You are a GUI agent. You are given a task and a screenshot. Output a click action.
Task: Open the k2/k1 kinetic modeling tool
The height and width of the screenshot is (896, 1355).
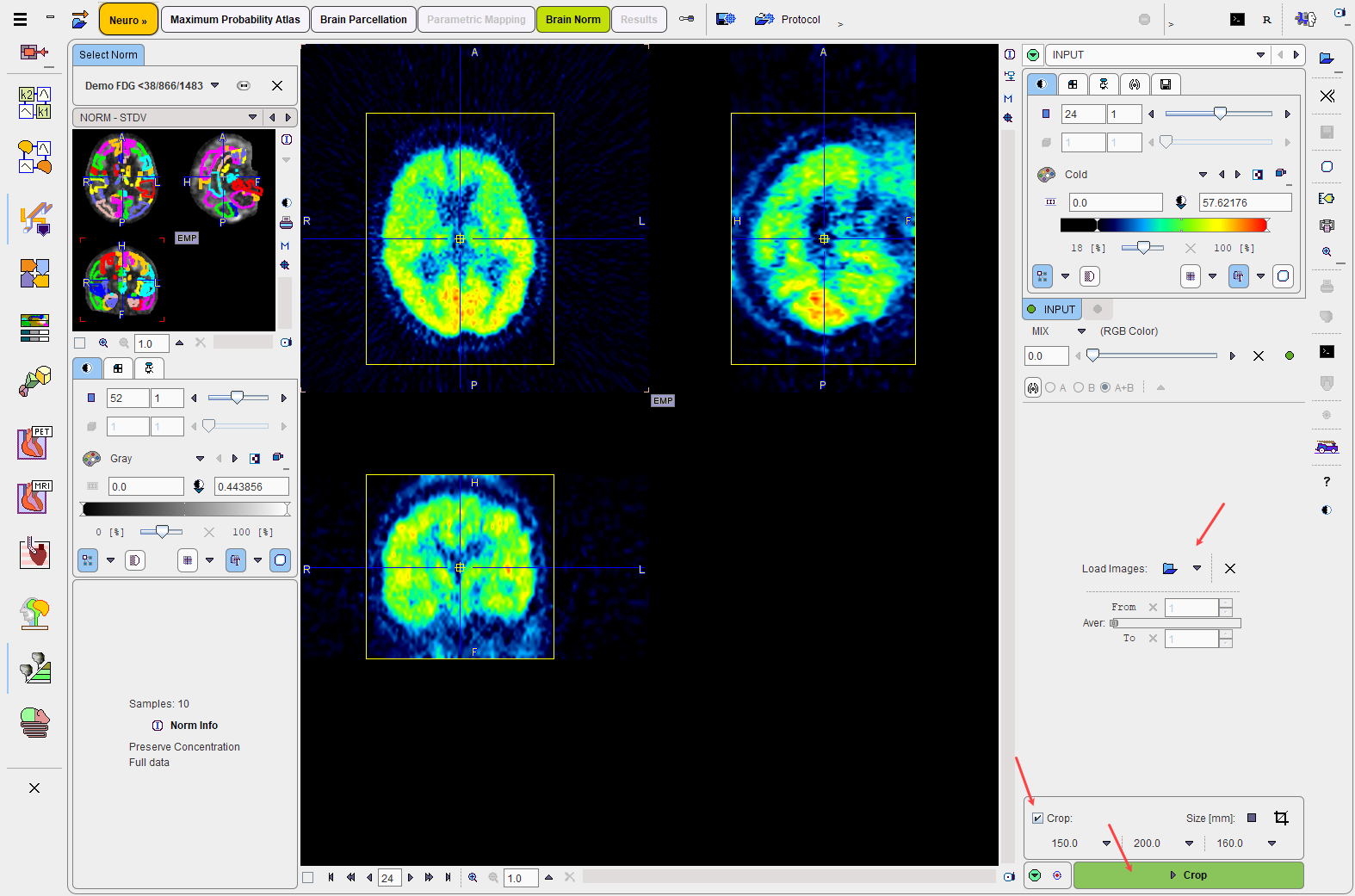coord(34,103)
